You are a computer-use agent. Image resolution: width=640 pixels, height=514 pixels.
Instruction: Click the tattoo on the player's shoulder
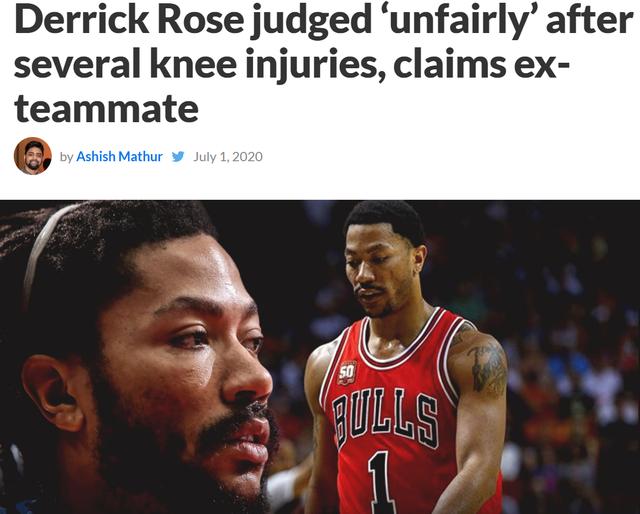(487, 365)
